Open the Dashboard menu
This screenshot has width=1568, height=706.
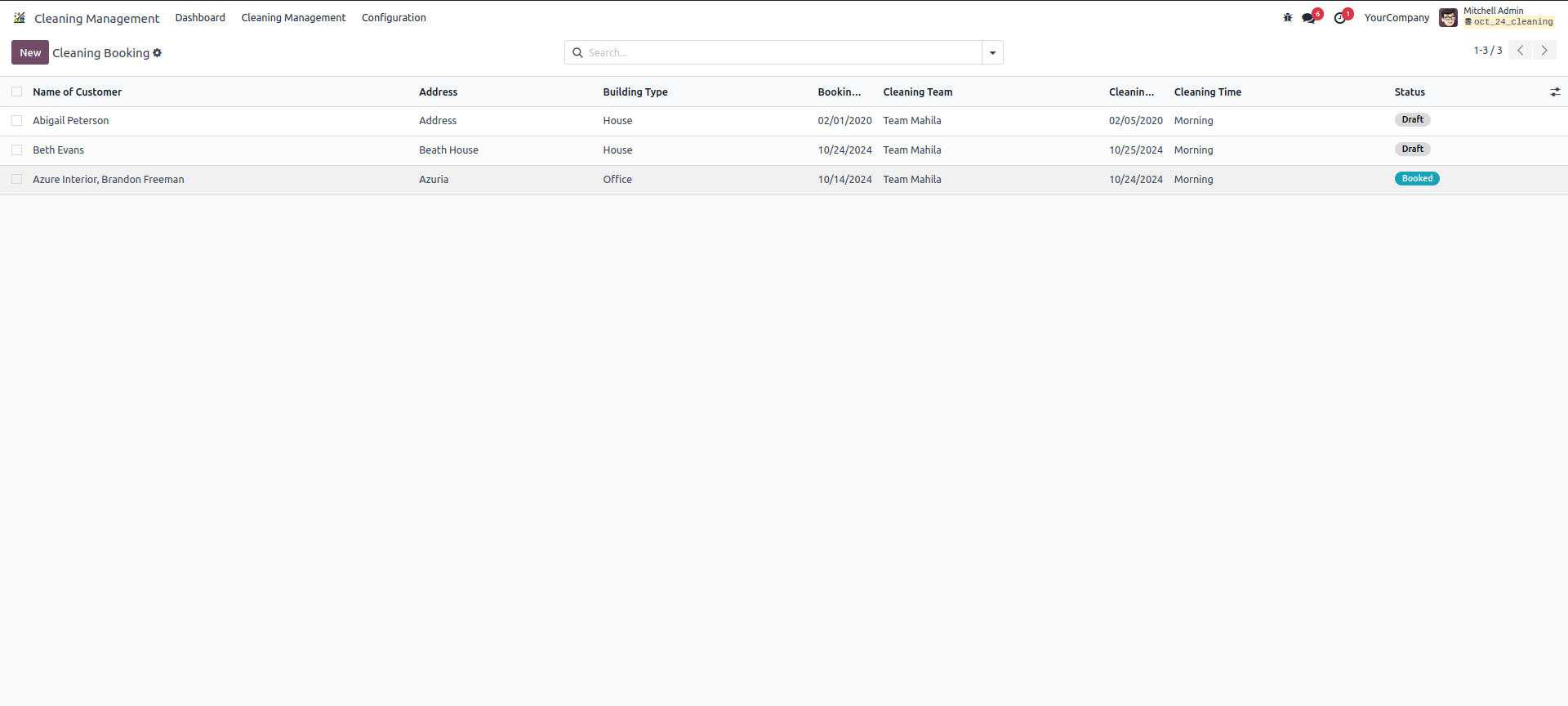pyautogui.click(x=200, y=18)
